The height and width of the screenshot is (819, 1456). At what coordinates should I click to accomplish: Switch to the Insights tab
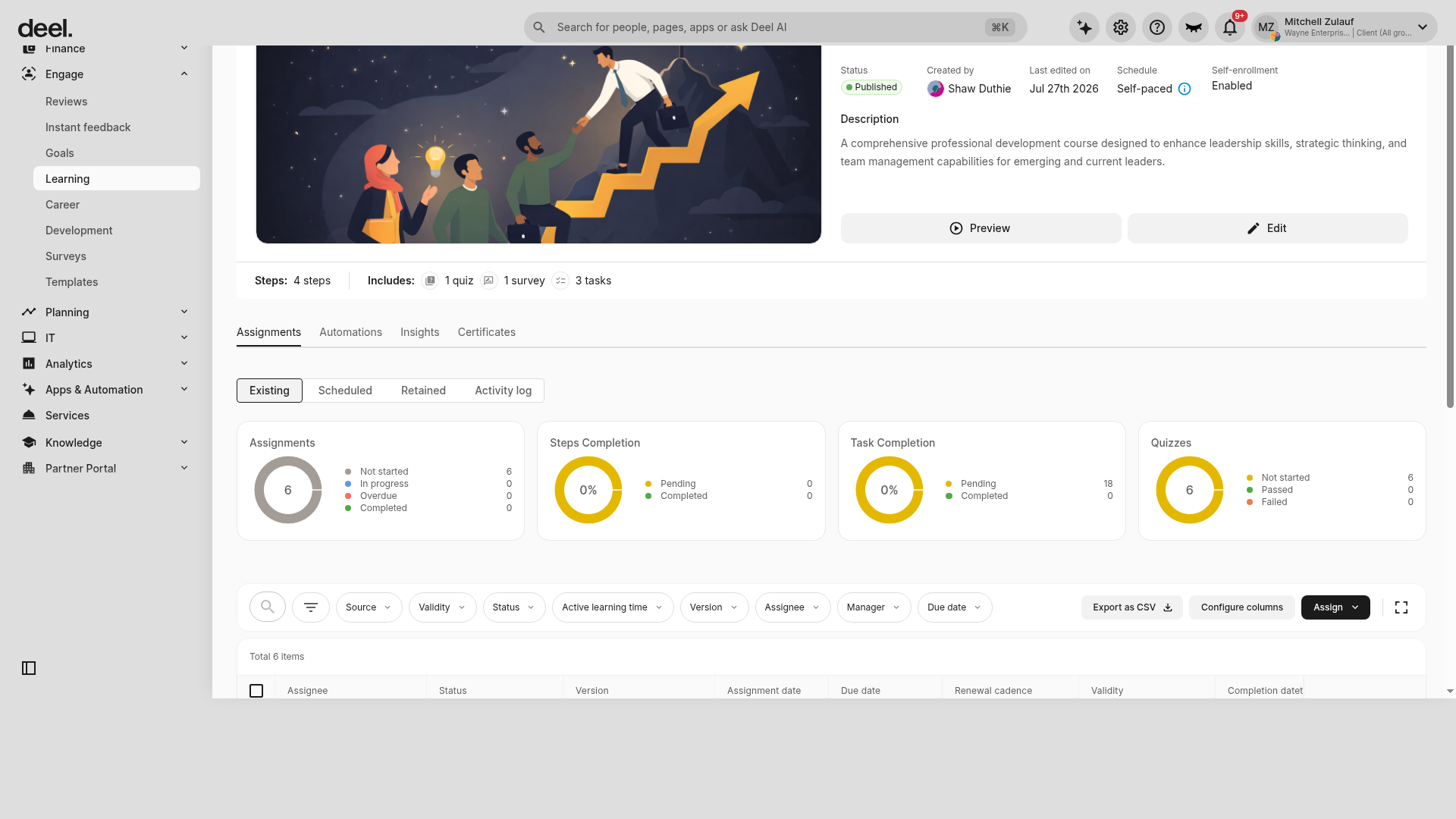coord(419,332)
